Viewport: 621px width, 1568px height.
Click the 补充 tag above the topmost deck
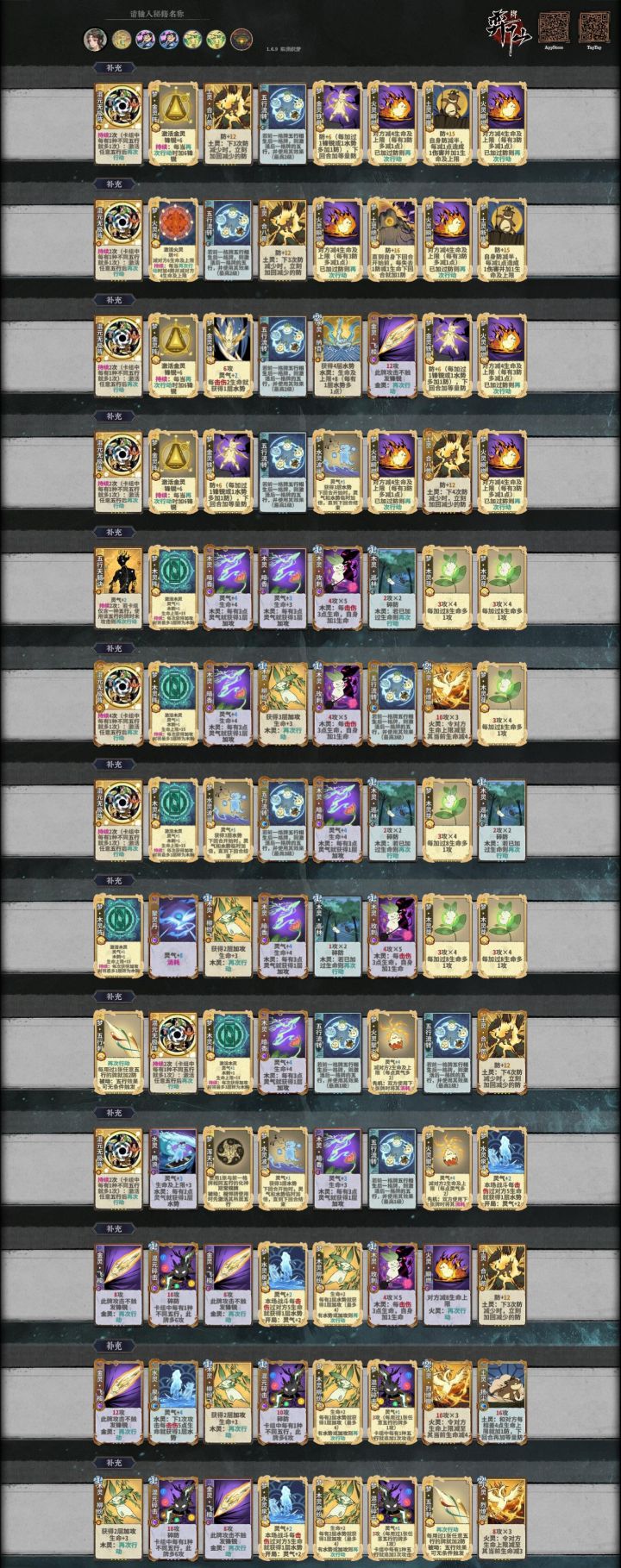click(x=114, y=69)
